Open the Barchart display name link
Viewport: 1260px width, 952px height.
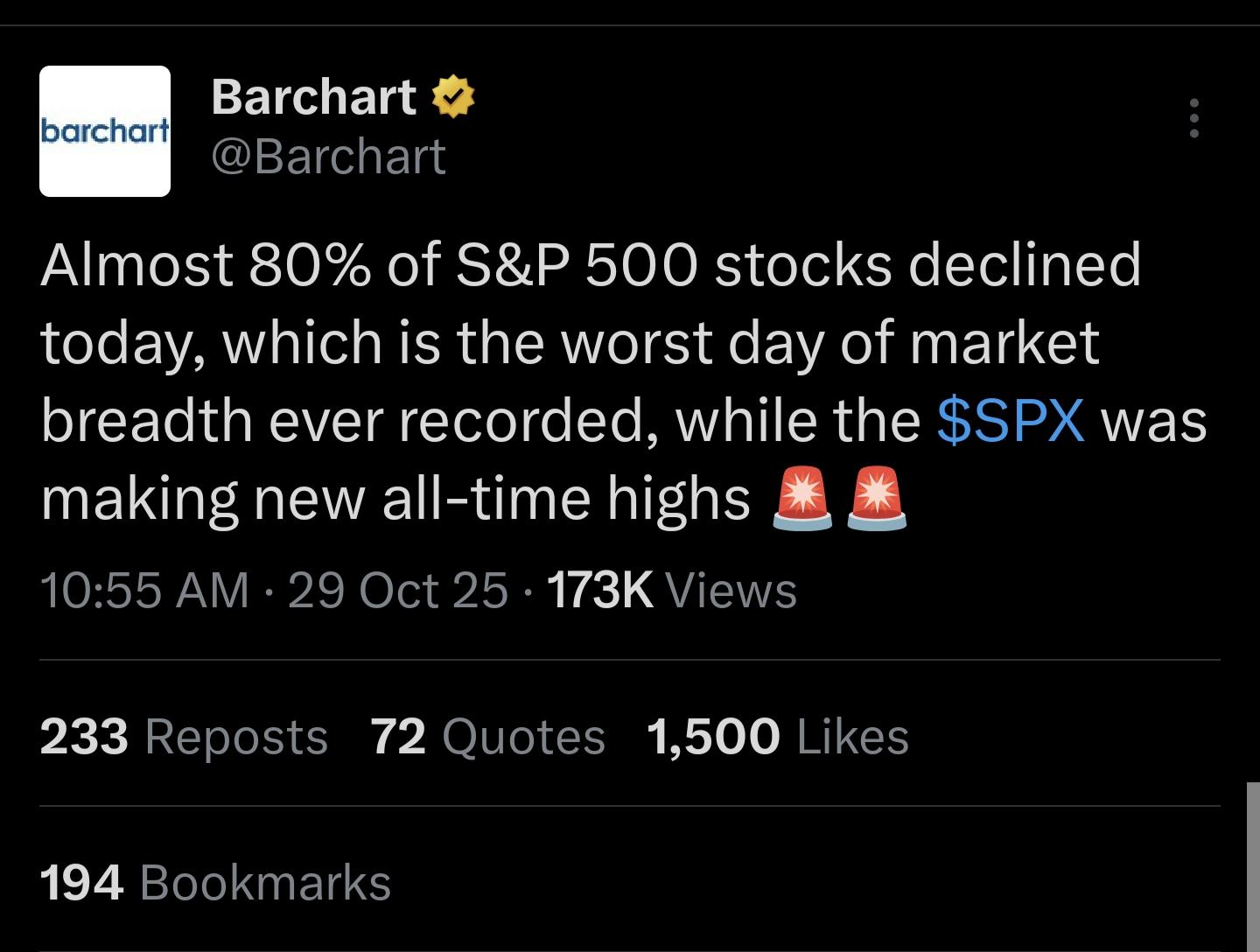click(313, 96)
